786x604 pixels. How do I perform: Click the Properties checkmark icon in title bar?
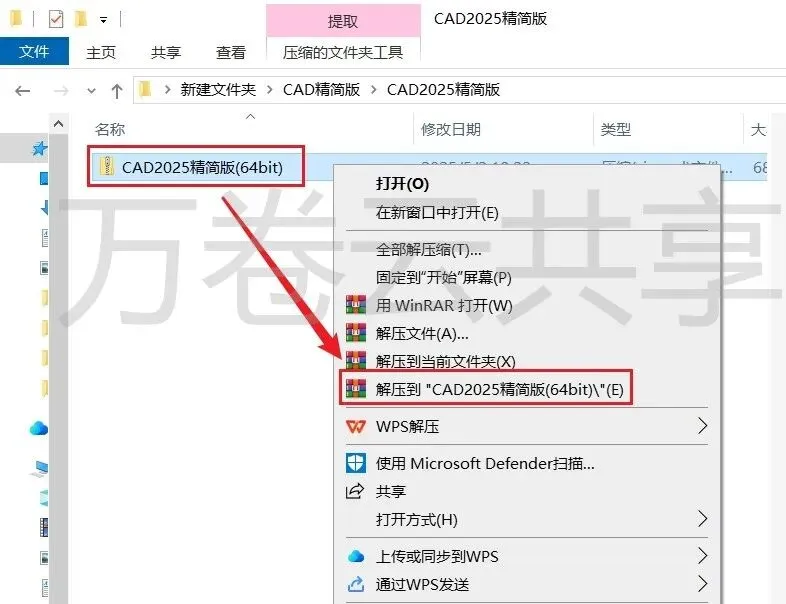click(56, 20)
